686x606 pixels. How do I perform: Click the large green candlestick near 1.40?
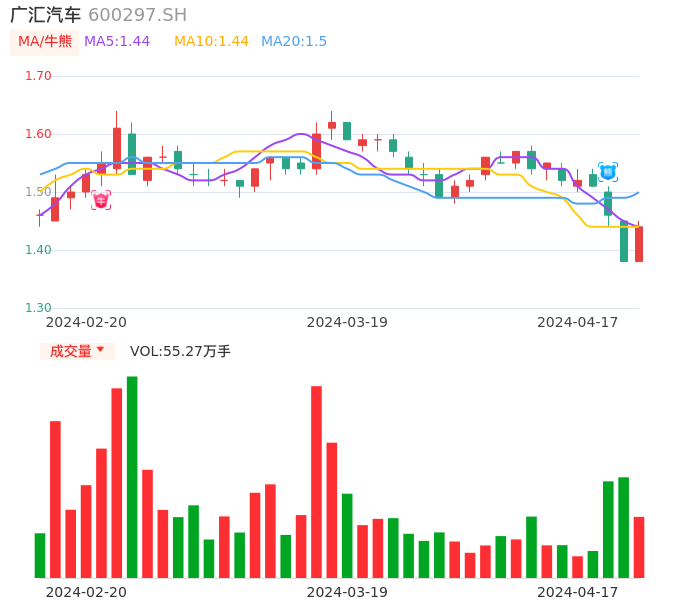tap(624, 242)
